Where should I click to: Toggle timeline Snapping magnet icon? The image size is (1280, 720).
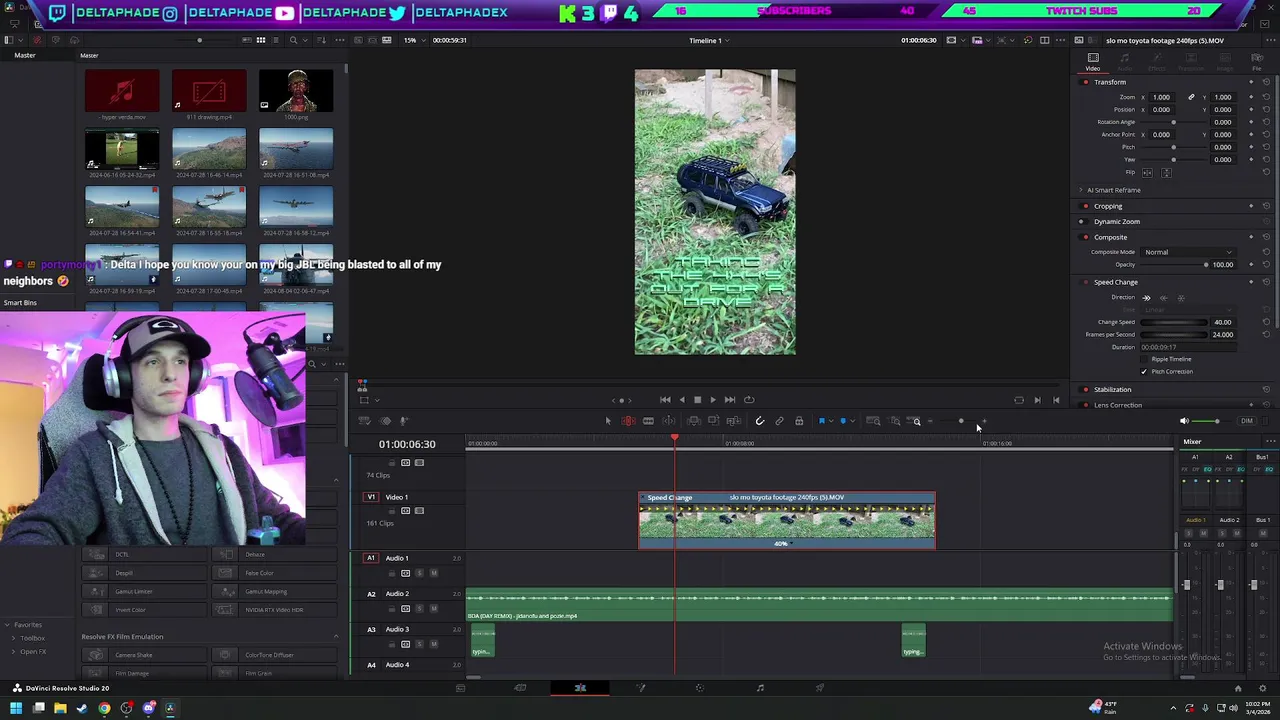pos(759,421)
